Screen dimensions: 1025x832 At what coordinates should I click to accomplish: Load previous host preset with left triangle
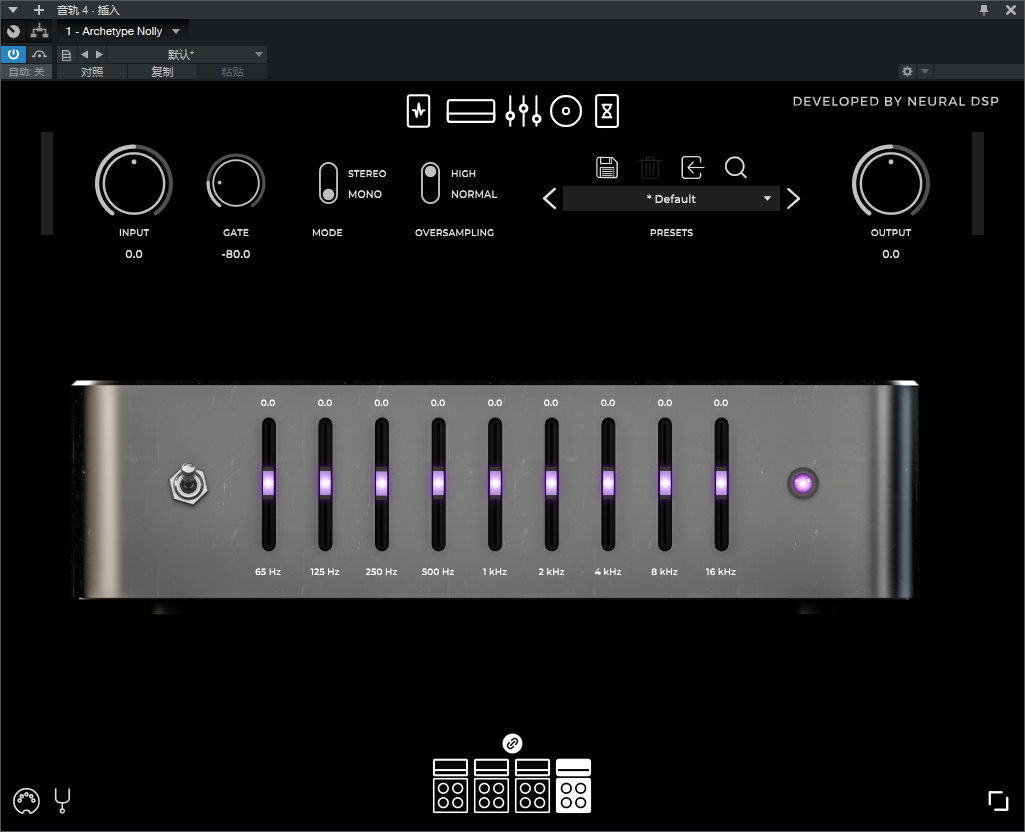tap(84, 54)
